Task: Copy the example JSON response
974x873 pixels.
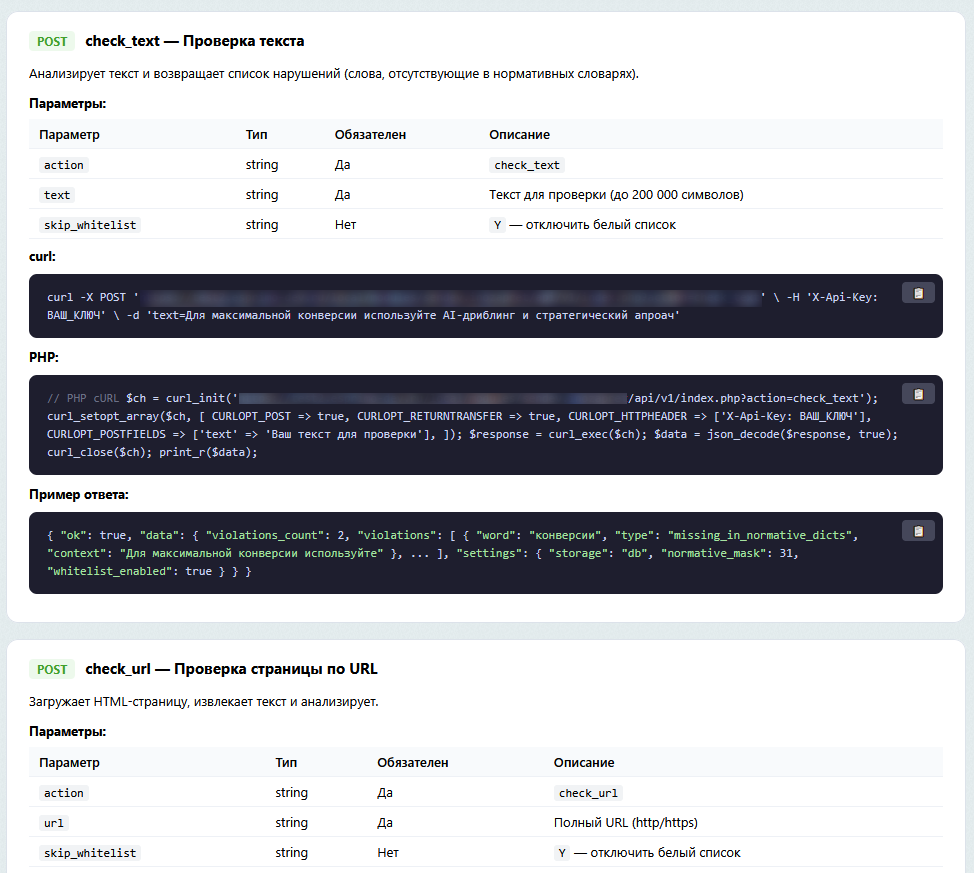Action: pyautogui.click(x=917, y=530)
